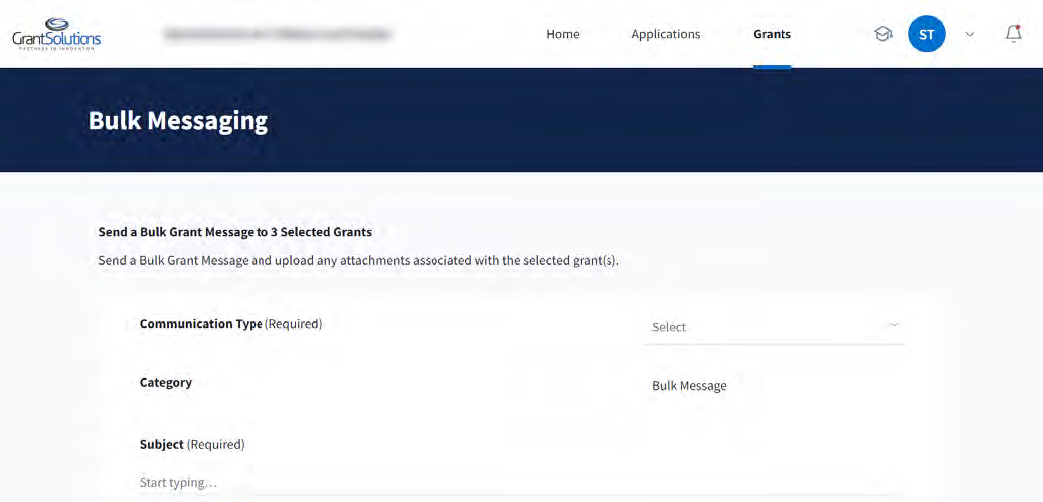Click the GrantSolutions logo
Screen dimensions: 1043x502
57,34
